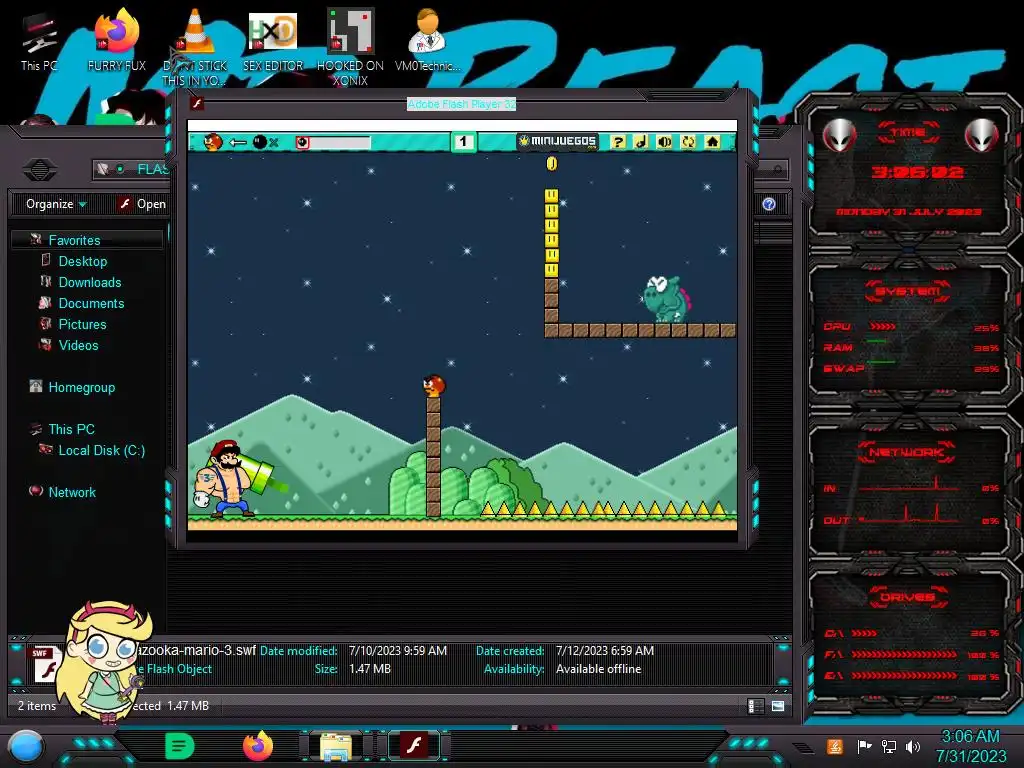
Task: Click the Explorer help question mark icon
Action: coord(769,204)
